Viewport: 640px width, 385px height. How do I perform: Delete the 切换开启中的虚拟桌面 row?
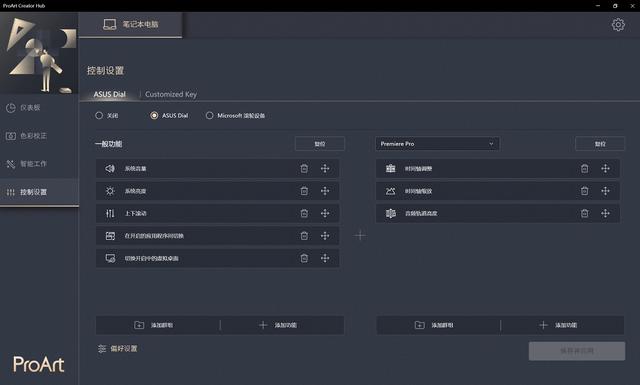[x=304, y=258]
